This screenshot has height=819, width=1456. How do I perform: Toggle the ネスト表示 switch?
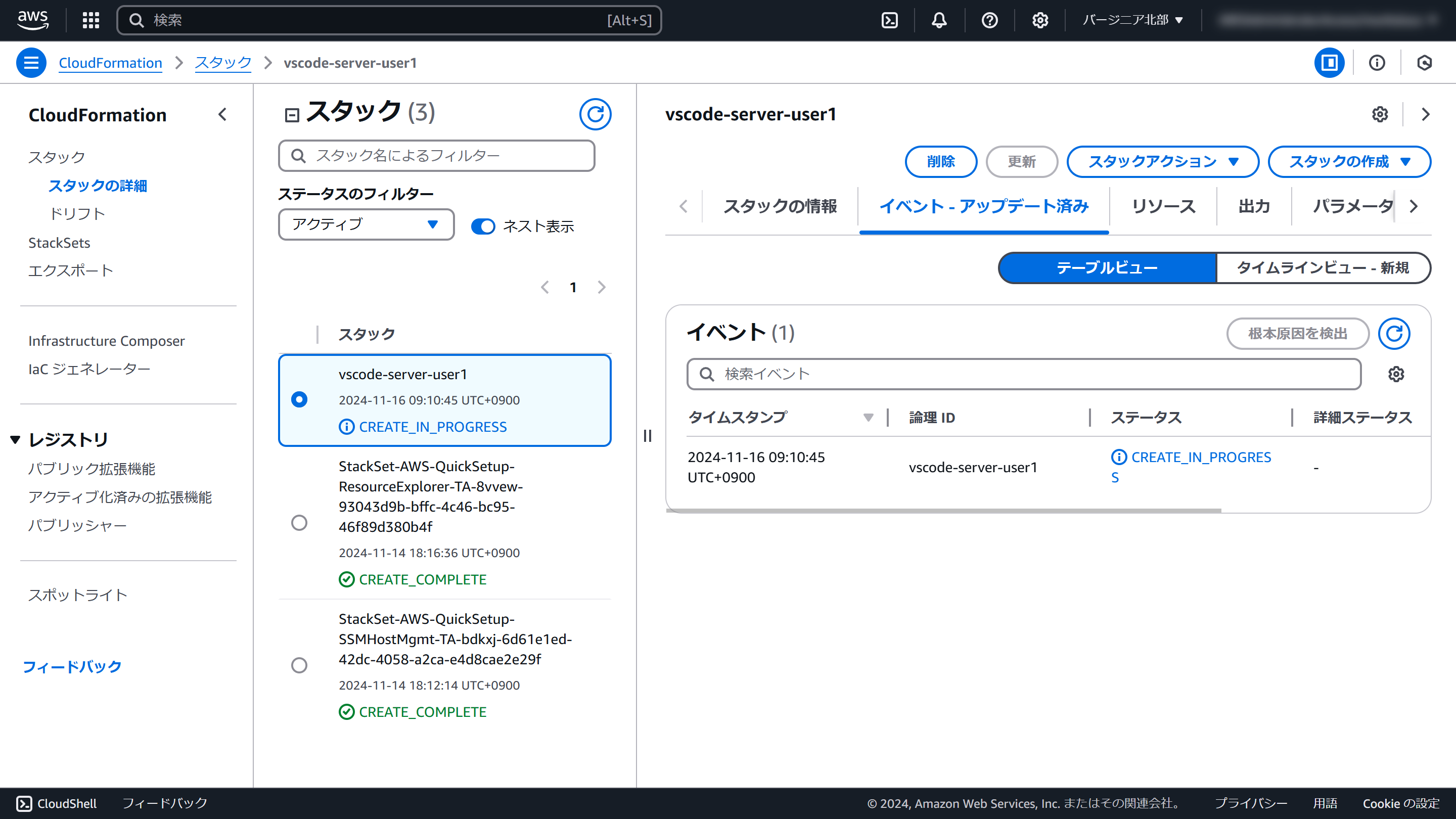pyautogui.click(x=483, y=226)
